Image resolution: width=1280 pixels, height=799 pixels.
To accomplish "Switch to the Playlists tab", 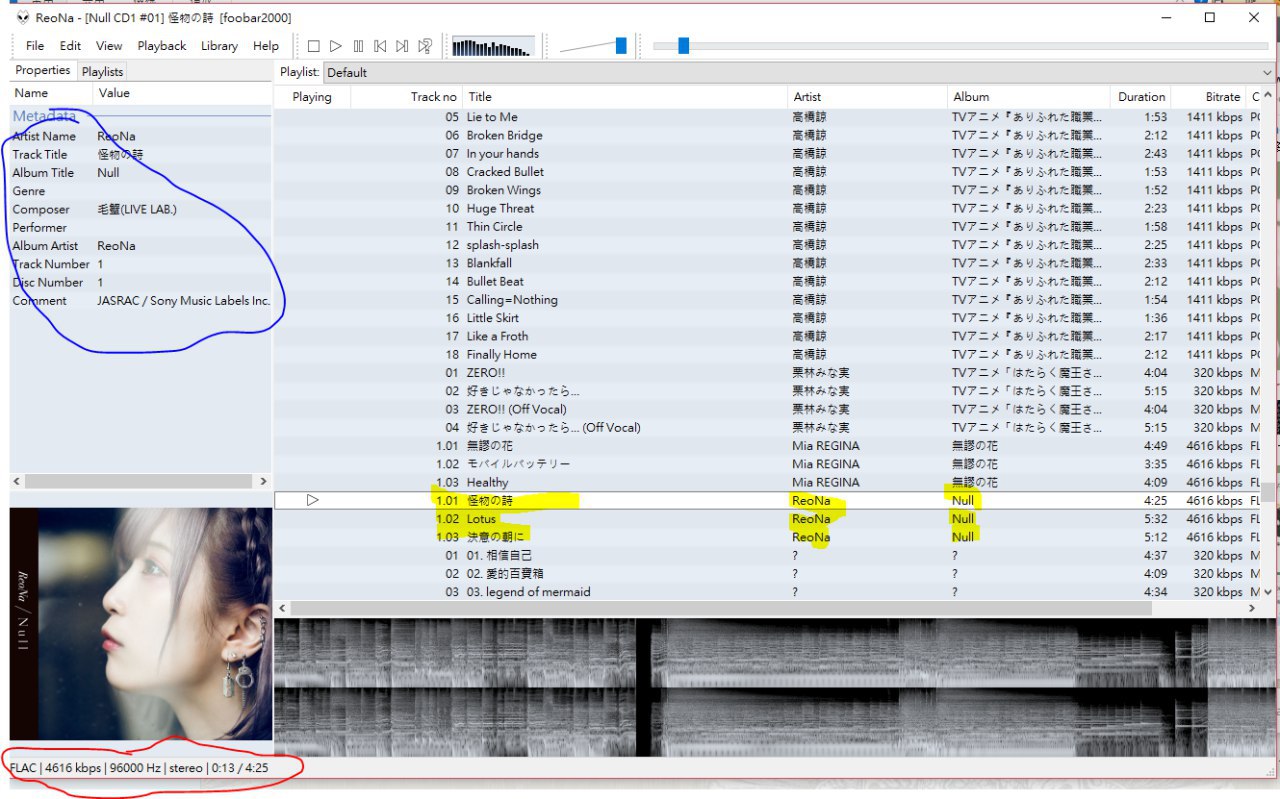I will (102, 71).
